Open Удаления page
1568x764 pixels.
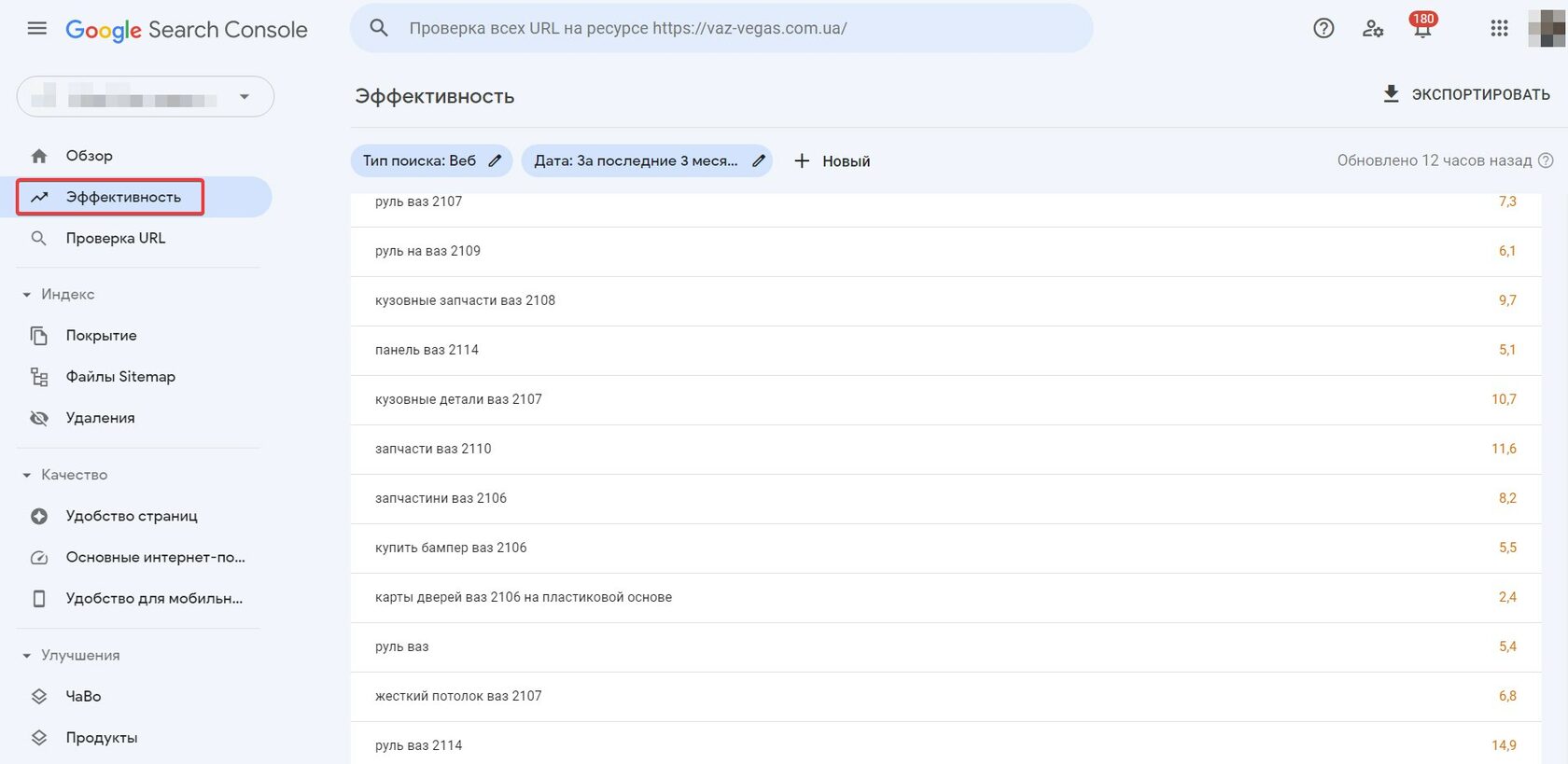pyautogui.click(x=100, y=418)
